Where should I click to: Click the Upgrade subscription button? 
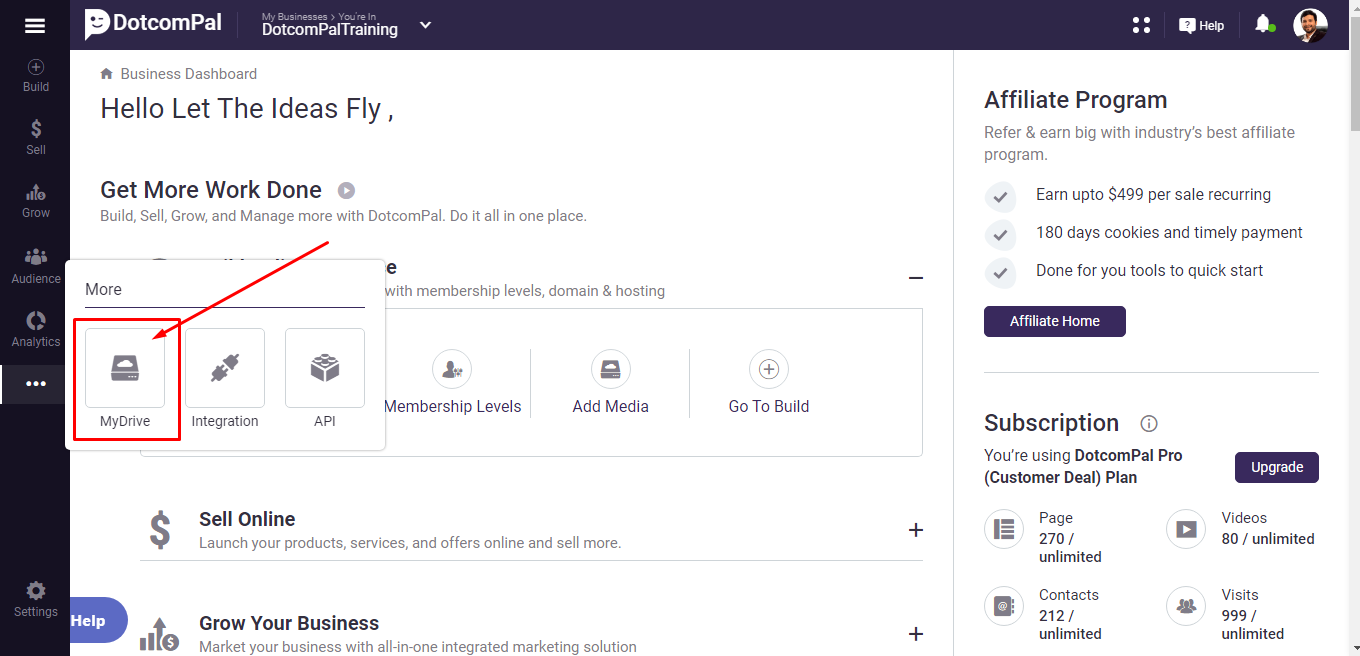coord(1277,467)
